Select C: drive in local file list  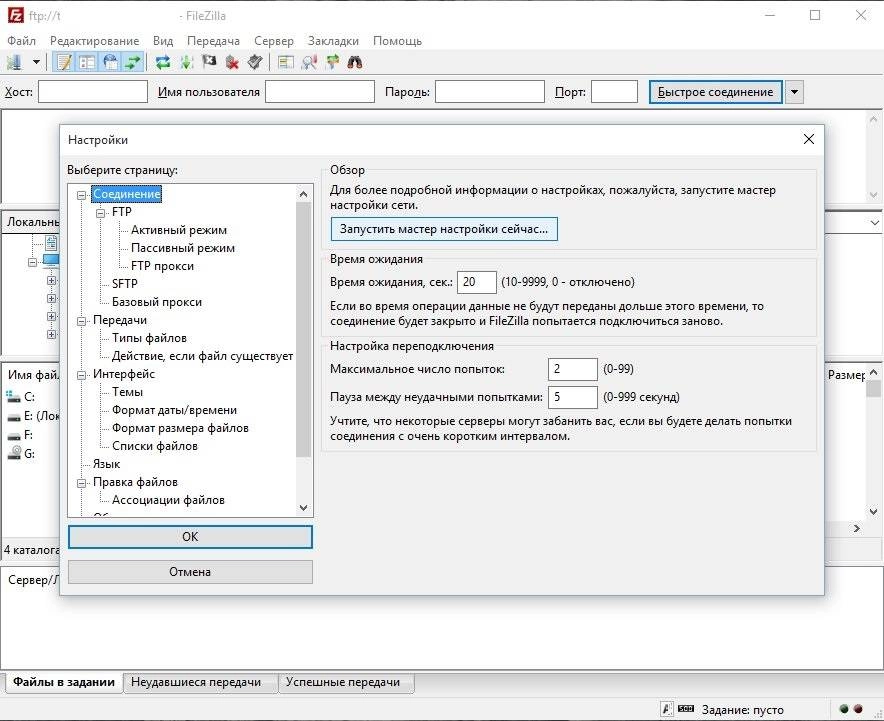click(21, 397)
